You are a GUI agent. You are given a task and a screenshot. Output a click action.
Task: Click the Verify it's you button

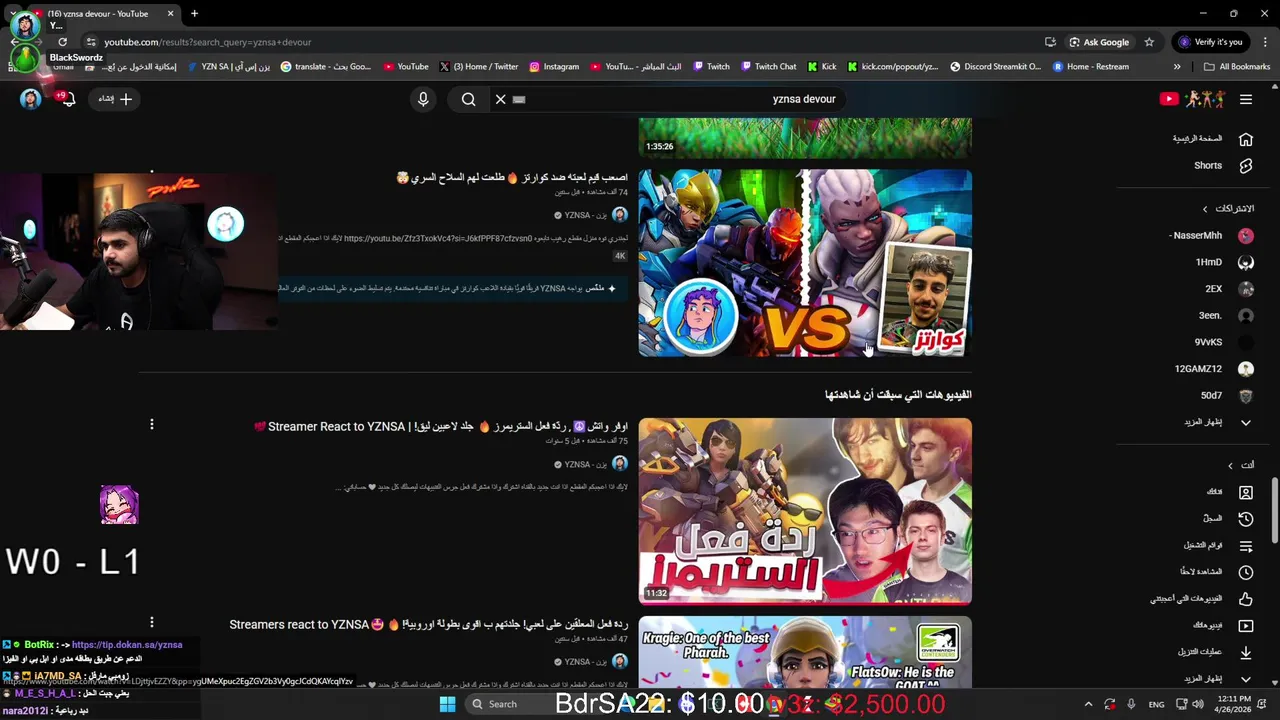tap(1210, 42)
